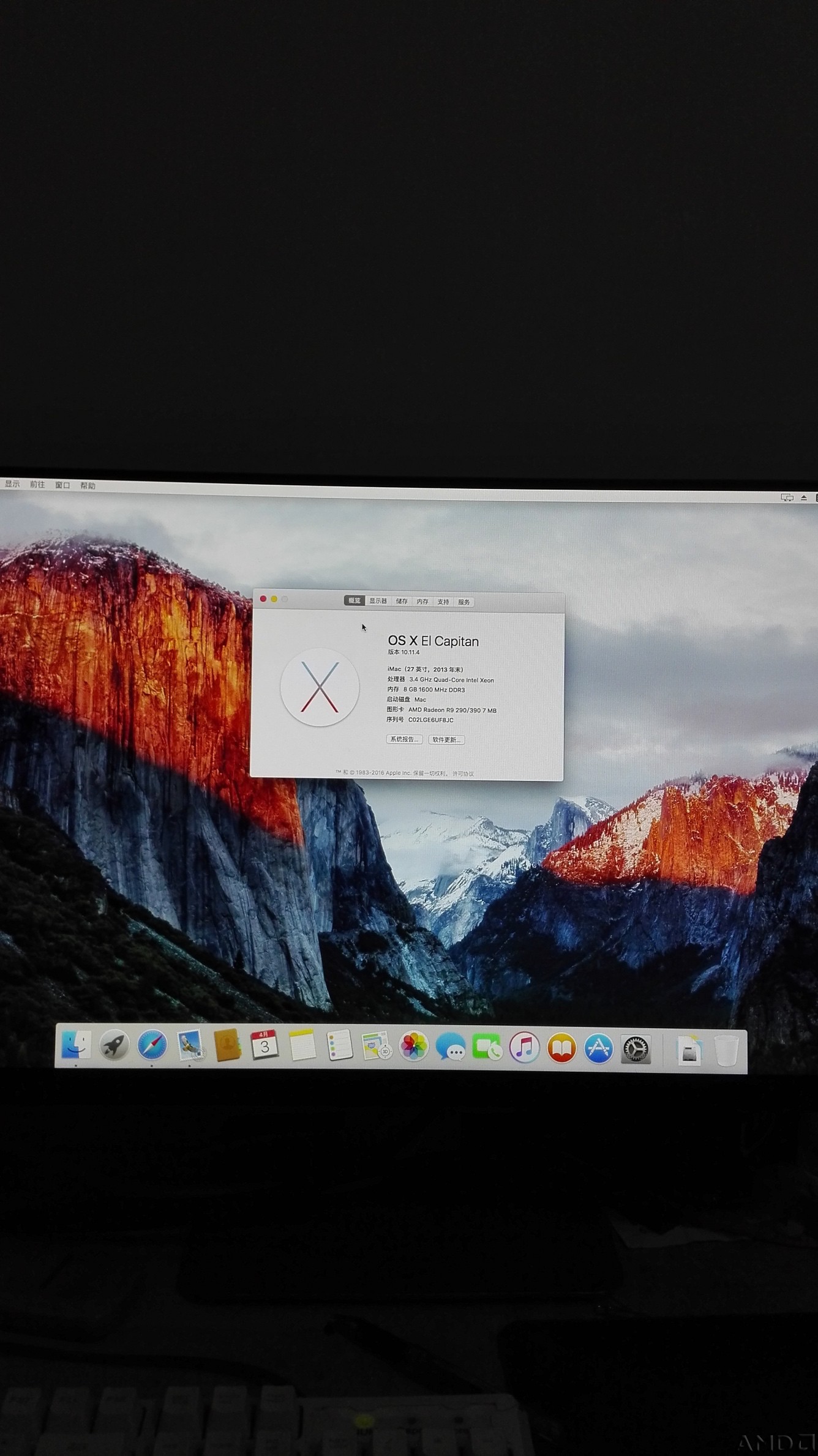Open 许可协议 link at window bottom
The width and height of the screenshot is (818, 1456).
click(x=463, y=774)
